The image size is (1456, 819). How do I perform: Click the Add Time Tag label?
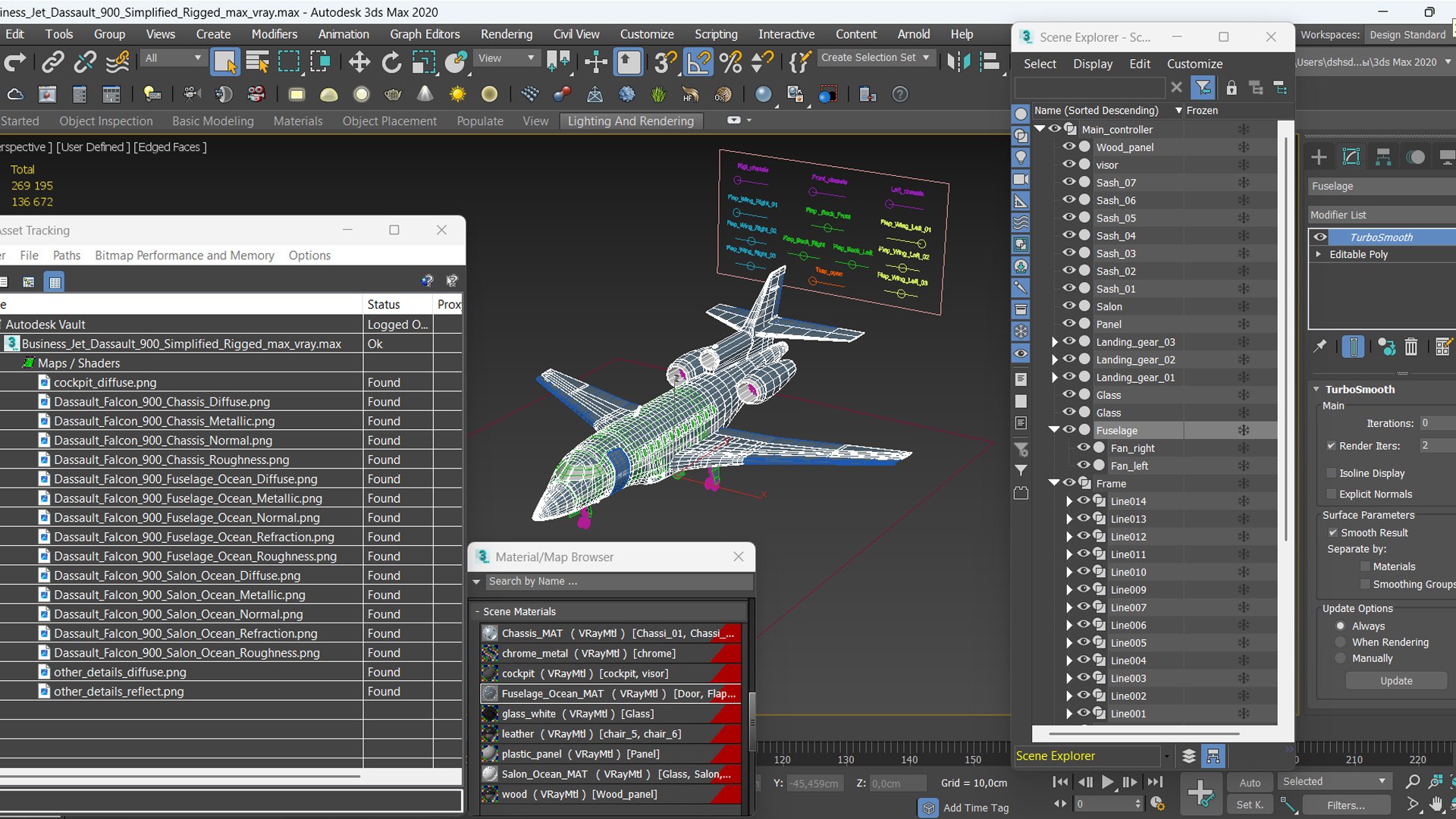976,808
